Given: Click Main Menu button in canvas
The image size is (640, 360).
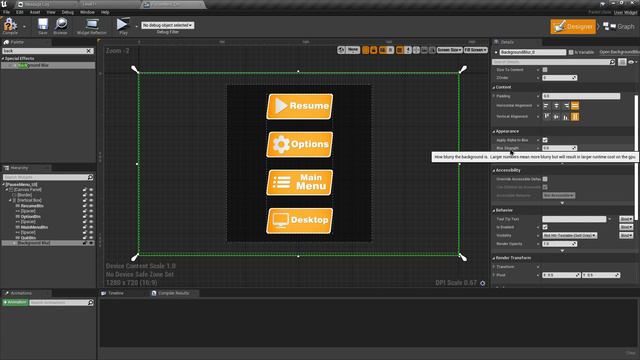Looking at the screenshot, I should 300,182.
